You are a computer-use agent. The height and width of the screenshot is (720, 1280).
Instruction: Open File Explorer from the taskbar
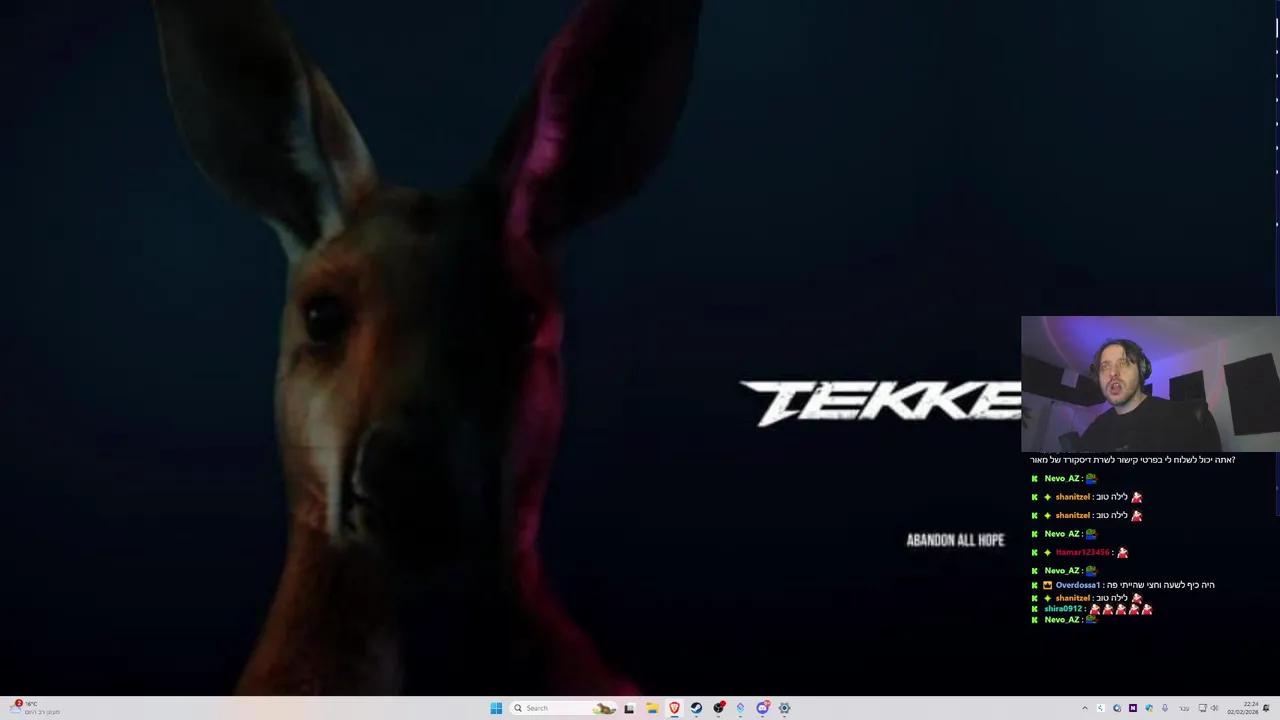pyautogui.click(x=652, y=708)
